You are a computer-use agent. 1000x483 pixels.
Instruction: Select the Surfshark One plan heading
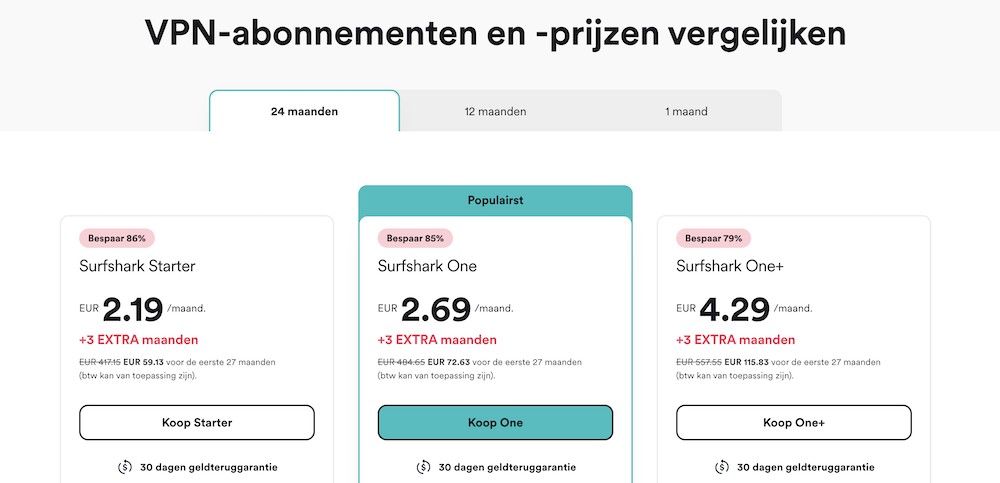click(427, 266)
